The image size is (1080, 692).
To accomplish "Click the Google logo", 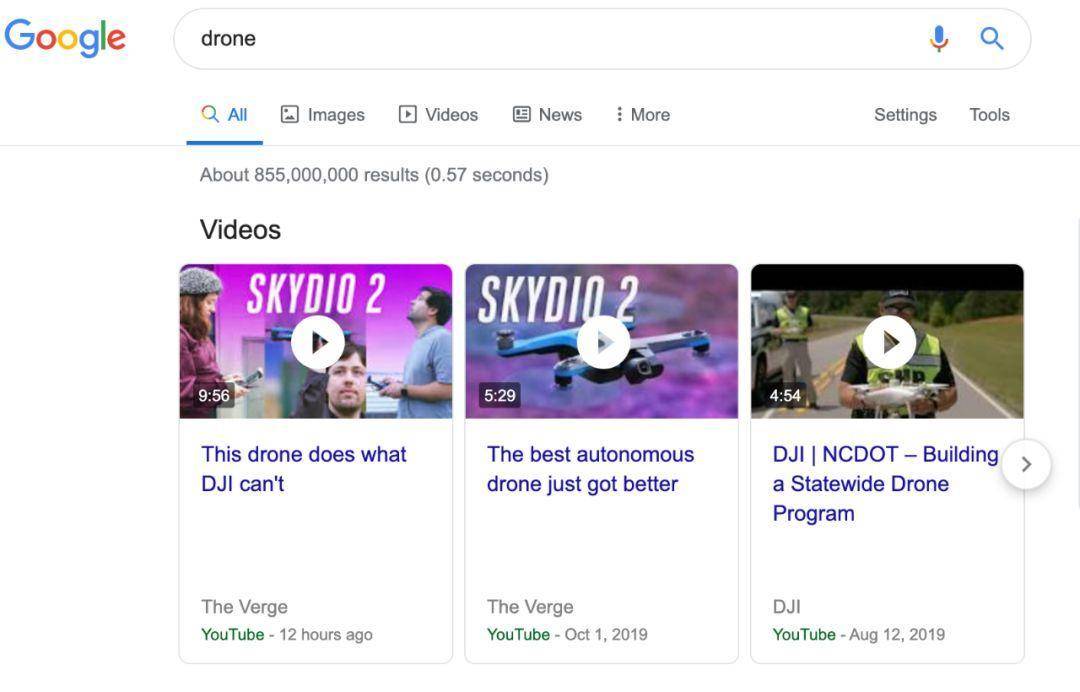I will click(65, 38).
